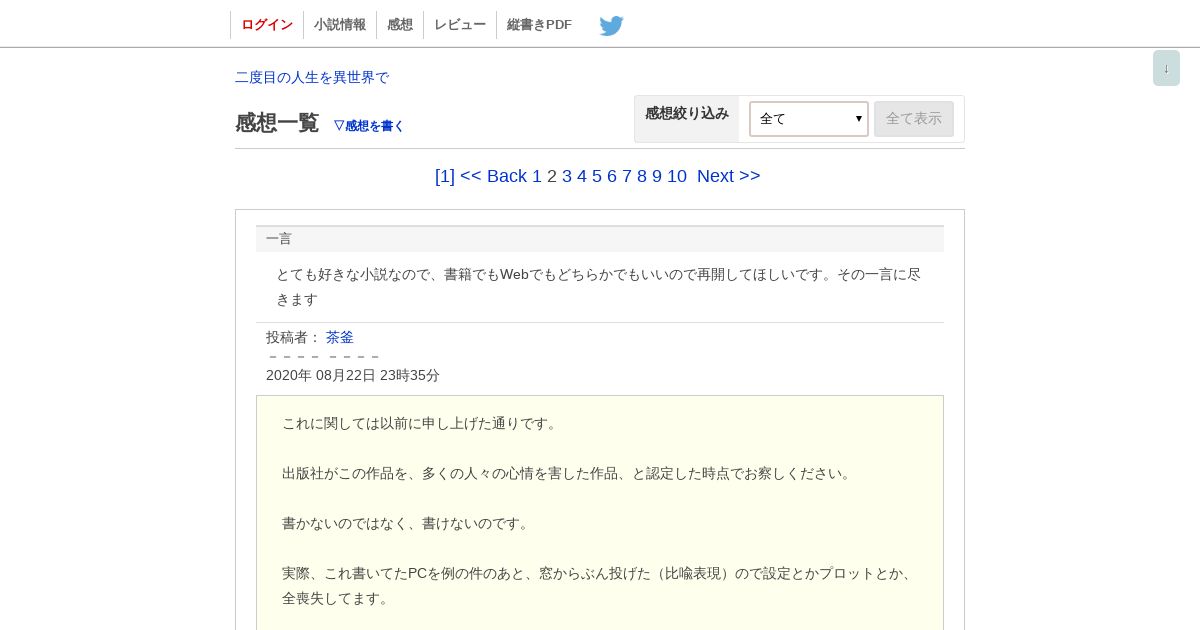Click the comment text beginning とても好きな小説なので
This screenshot has height=630, width=1200.
(598, 286)
